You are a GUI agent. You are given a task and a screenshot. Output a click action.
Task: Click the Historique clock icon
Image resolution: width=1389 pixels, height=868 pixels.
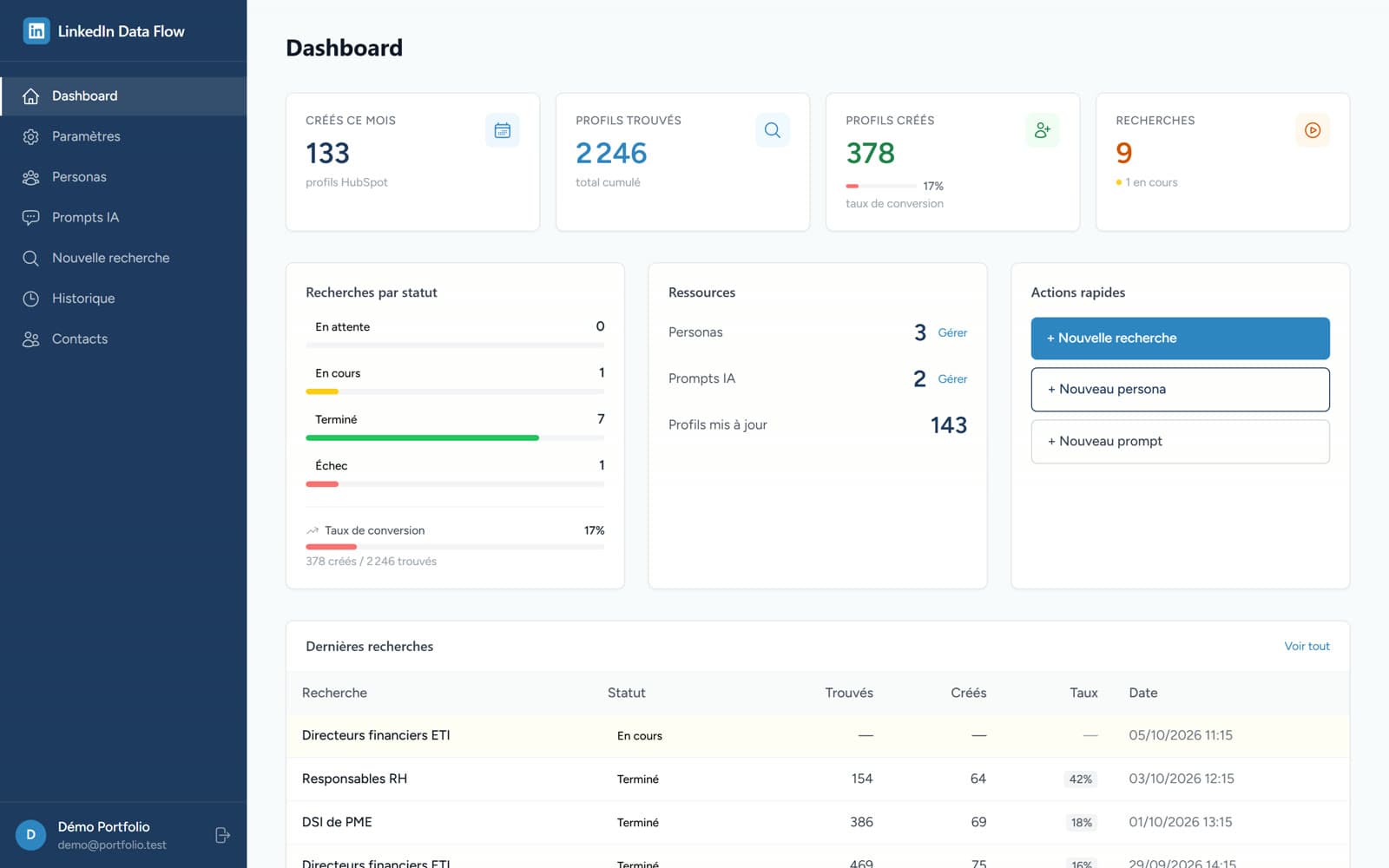30,299
